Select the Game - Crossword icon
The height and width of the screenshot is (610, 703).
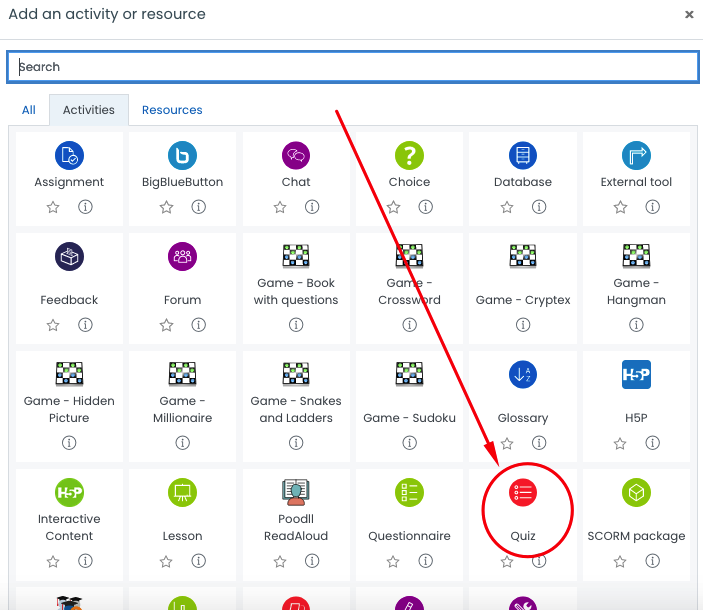409,256
